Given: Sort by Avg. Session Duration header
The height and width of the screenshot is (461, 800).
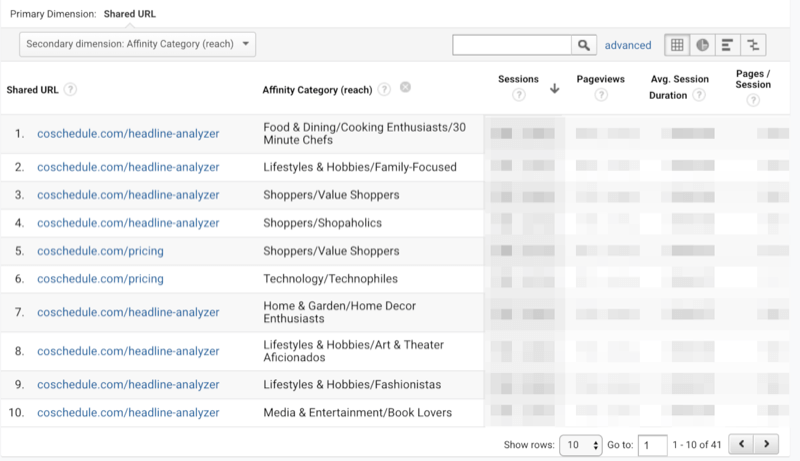Looking at the screenshot, I should (x=679, y=87).
